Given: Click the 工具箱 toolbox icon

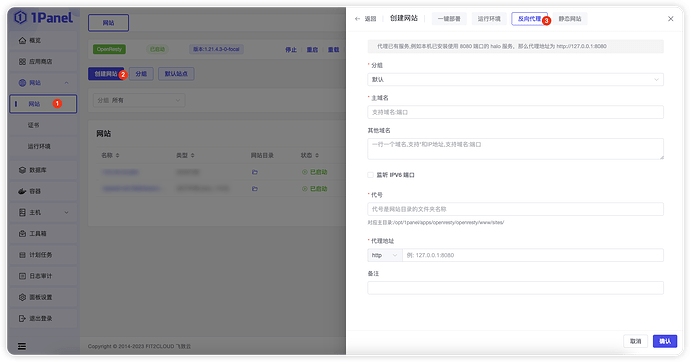Looking at the screenshot, I should click(22, 234).
